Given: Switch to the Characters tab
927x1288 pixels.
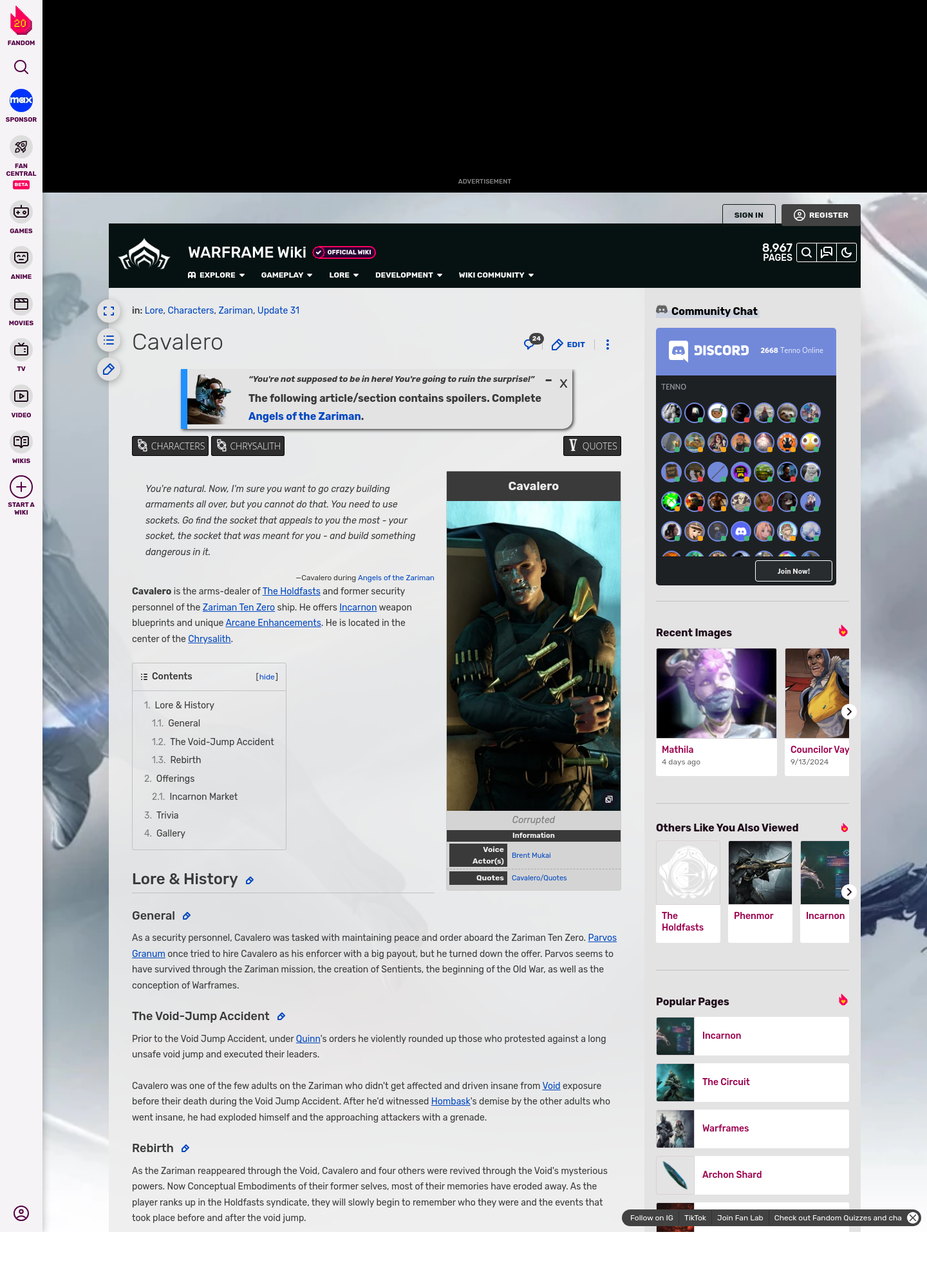Looking at the screenshot, I should 171,446.
